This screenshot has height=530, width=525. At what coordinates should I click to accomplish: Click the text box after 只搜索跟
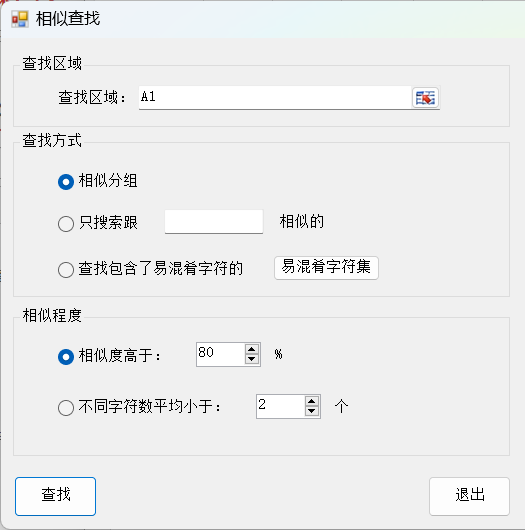coord(214,221)
